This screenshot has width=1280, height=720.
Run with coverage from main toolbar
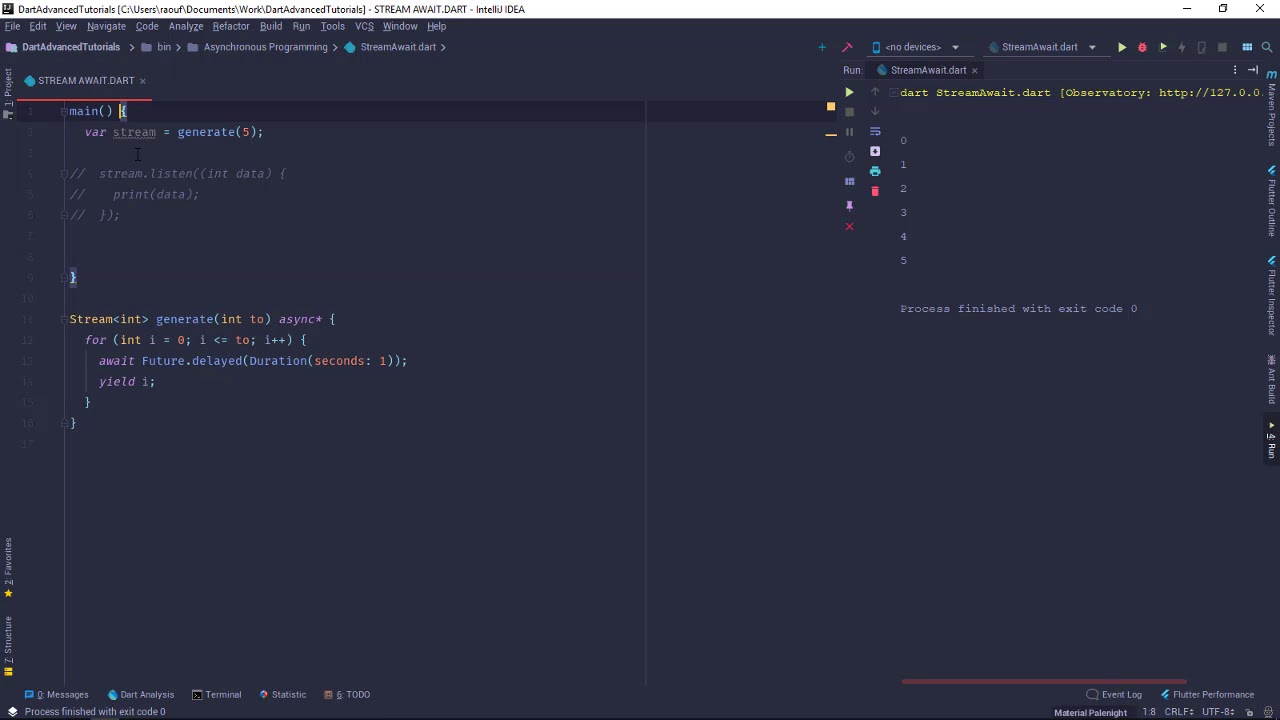(1163, 47)
